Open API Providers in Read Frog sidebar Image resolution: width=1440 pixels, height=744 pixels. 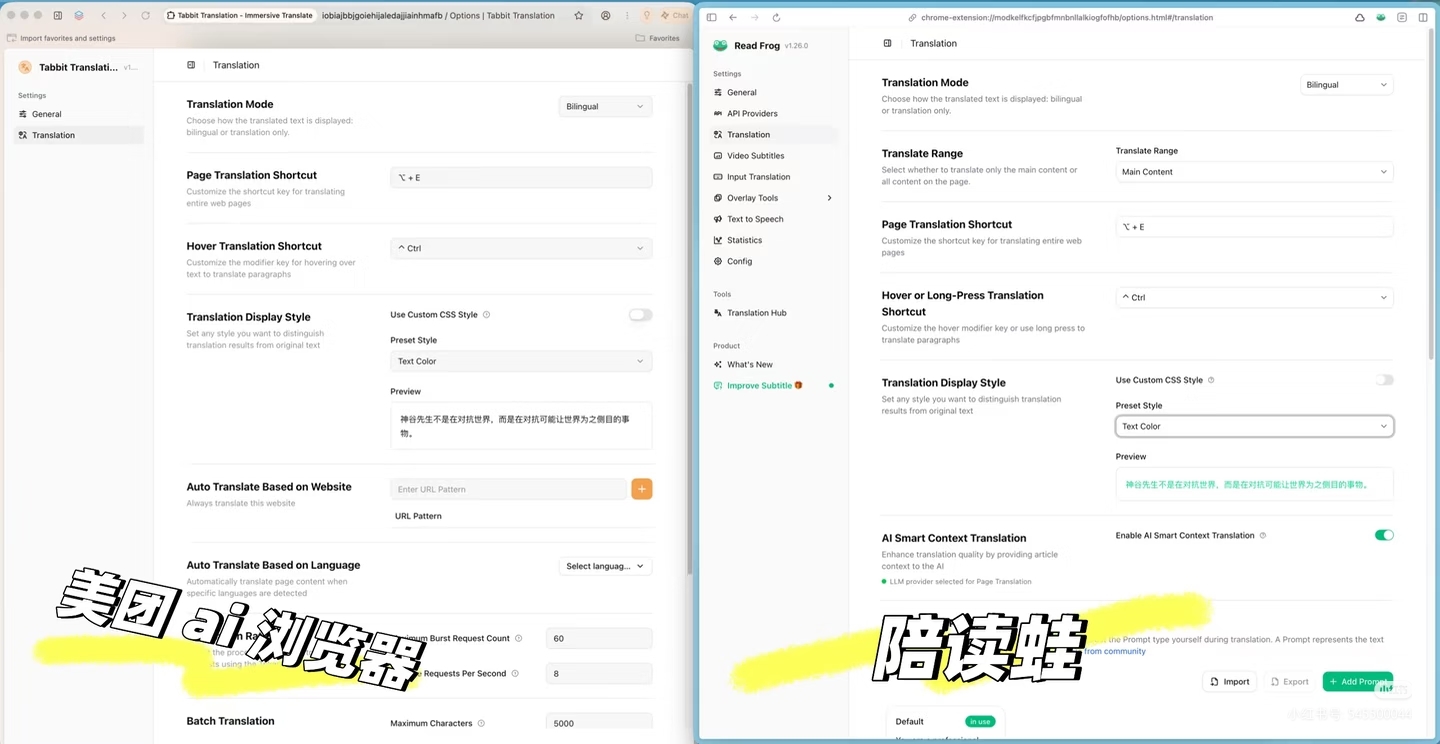752,114
